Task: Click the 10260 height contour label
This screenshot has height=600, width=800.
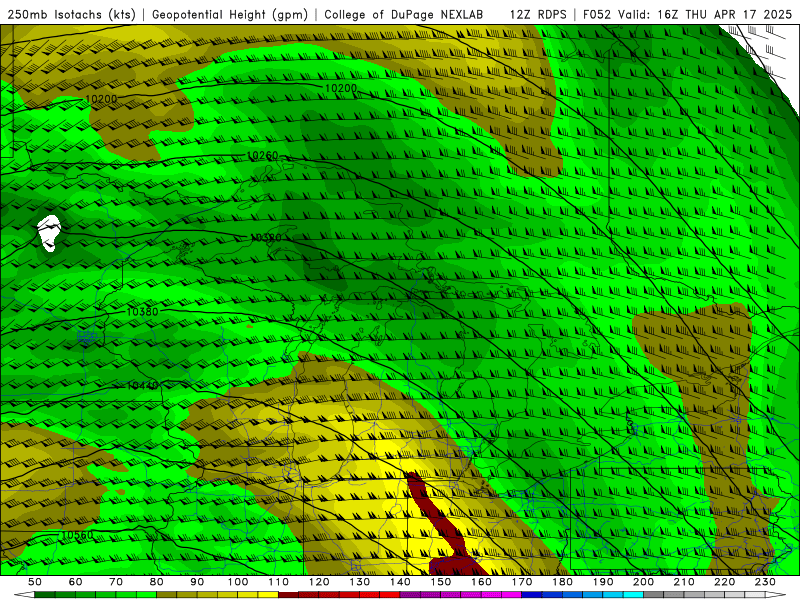Action: [262, 155]
